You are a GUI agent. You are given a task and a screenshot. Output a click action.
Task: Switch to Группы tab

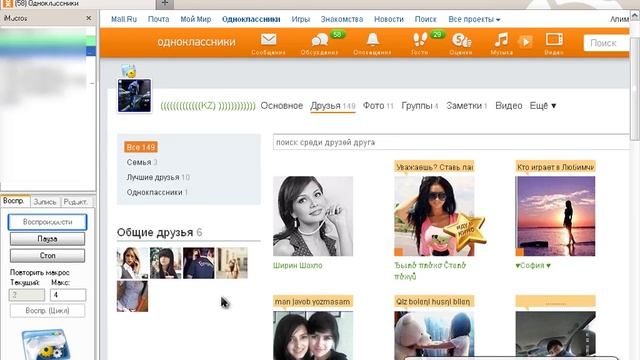point(420,106)
